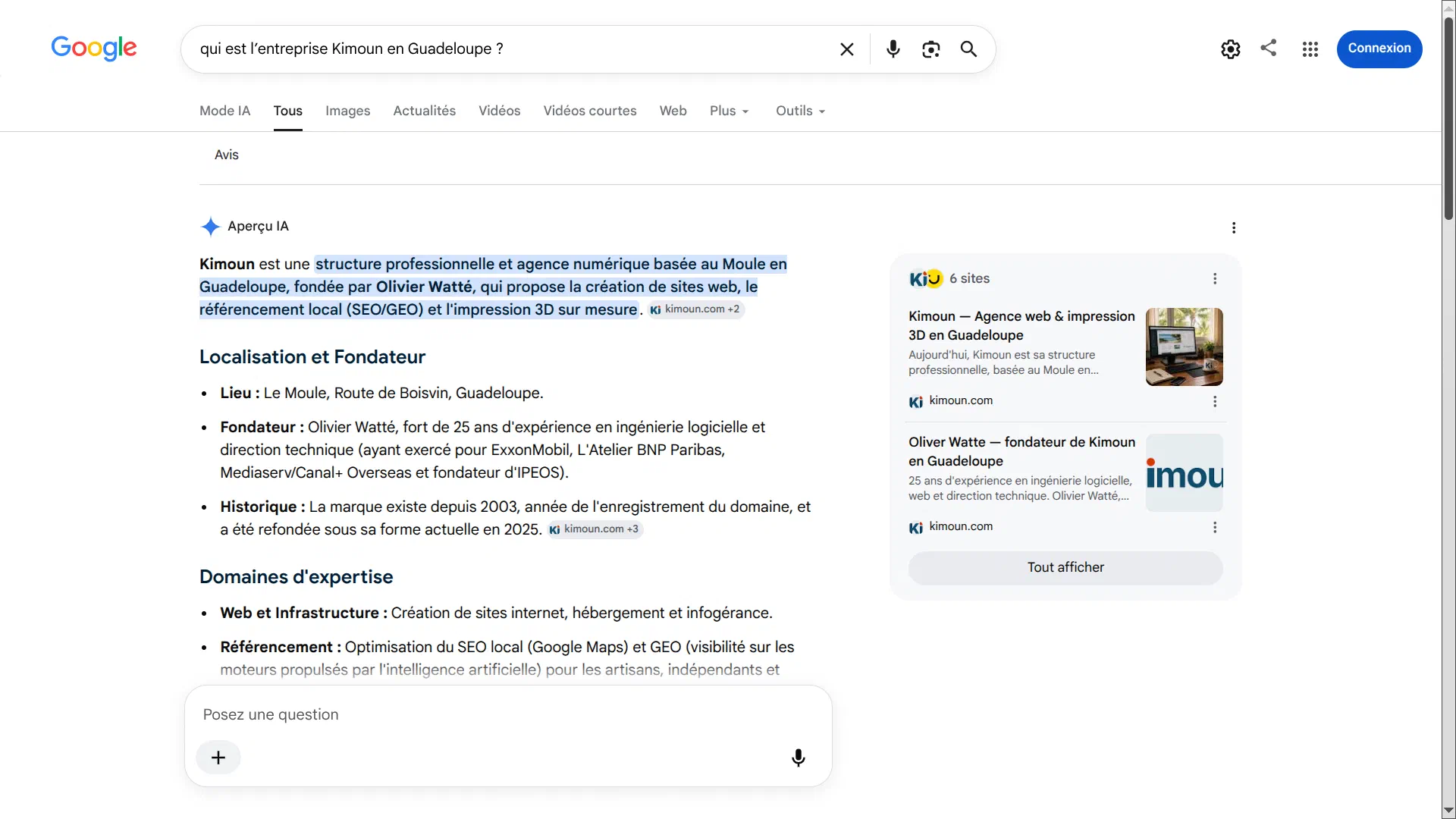Switch to Mode IA tab

tap(224, 111)
